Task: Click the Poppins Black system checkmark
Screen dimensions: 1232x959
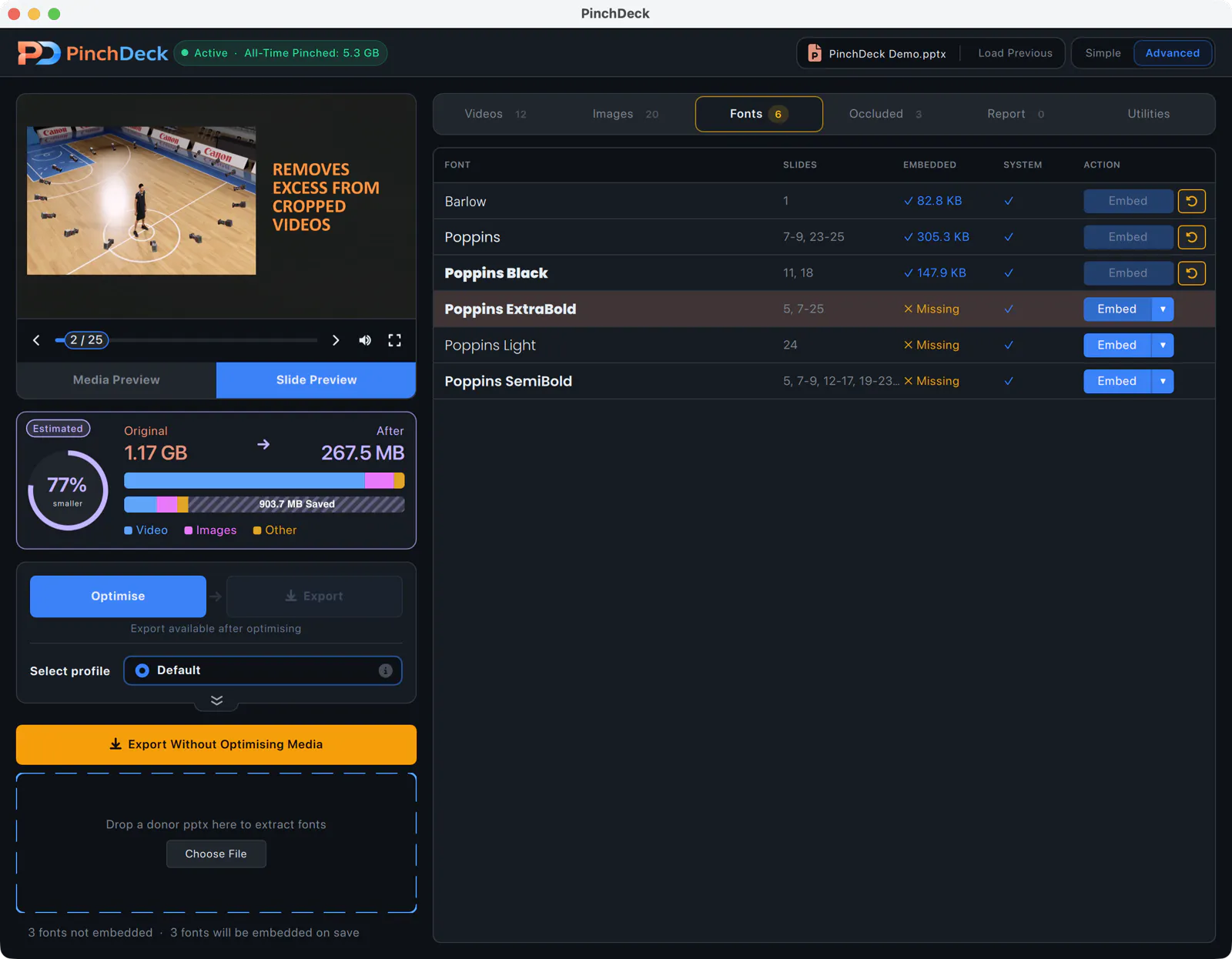Action: click(1009, 273)
